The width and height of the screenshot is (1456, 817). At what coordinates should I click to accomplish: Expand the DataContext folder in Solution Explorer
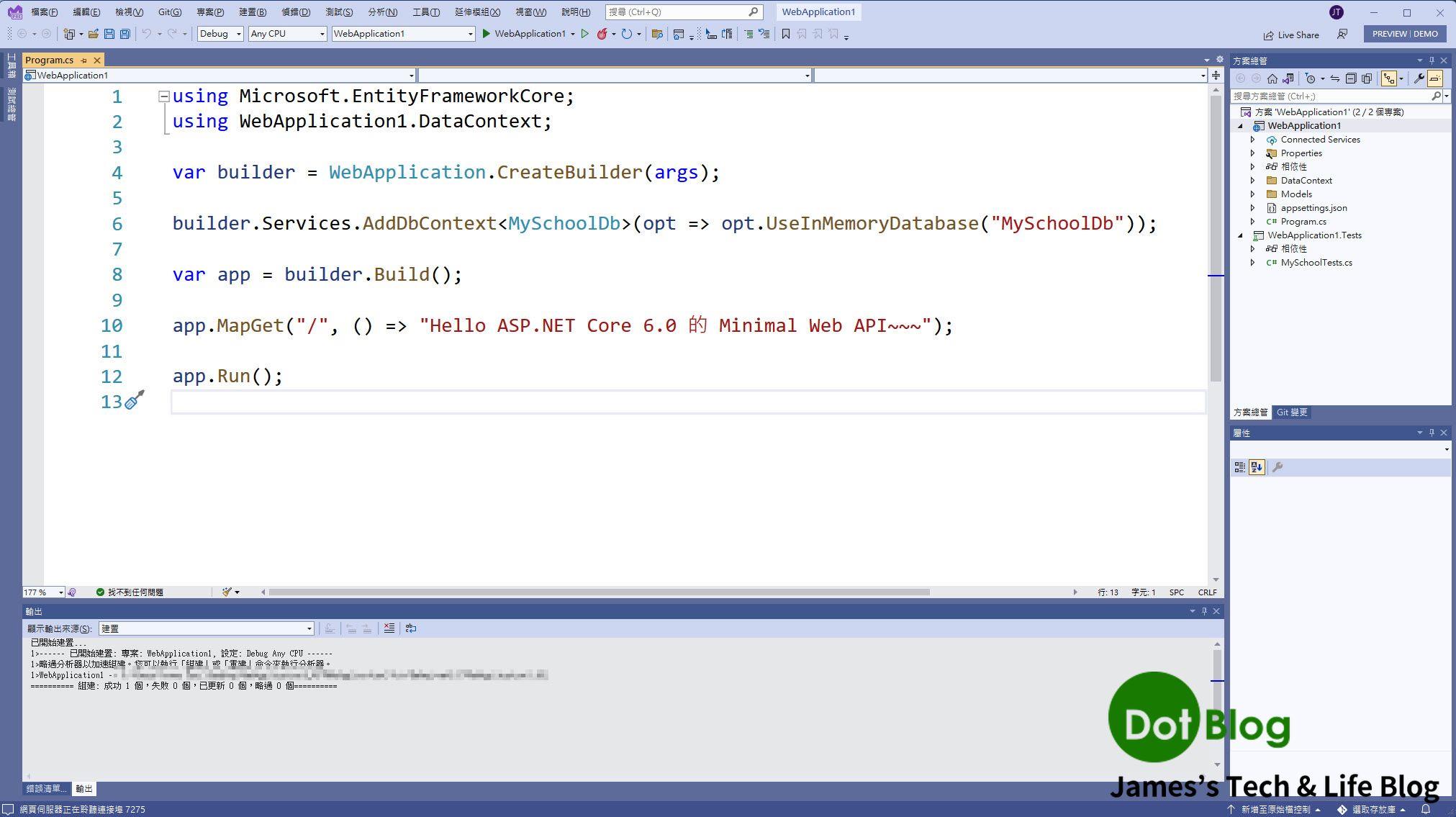click(x=1253, y=180)
